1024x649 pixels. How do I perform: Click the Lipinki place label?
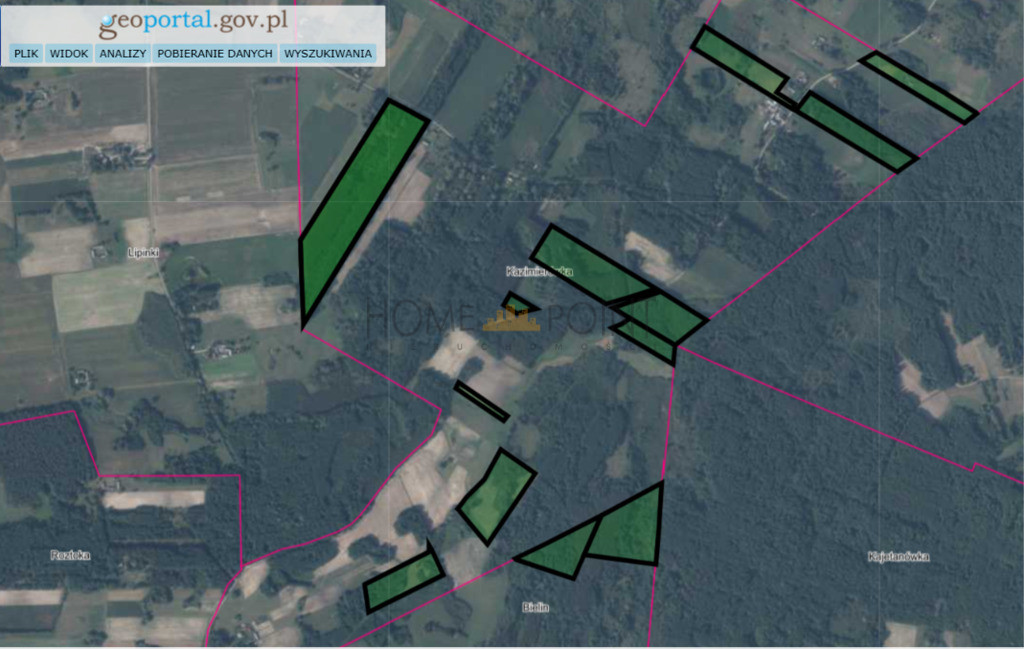point(143,253)
